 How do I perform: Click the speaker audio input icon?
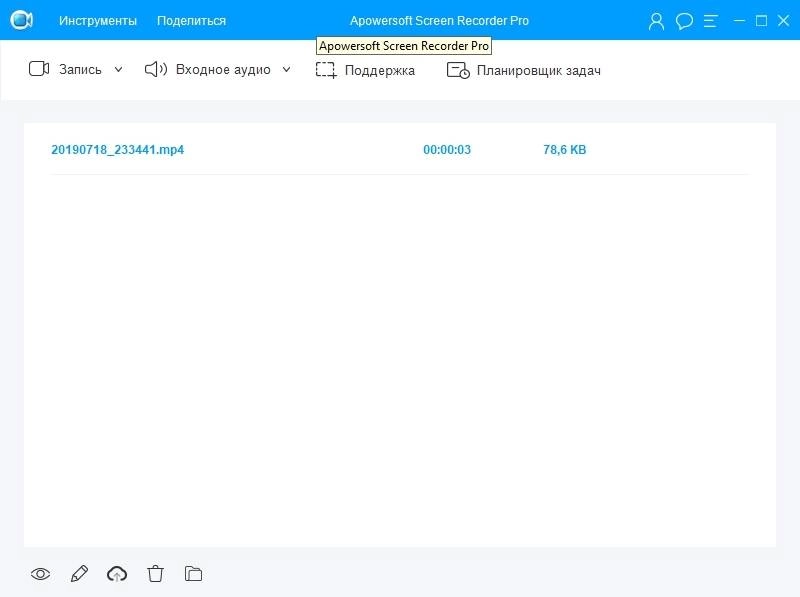coord(156,69)
